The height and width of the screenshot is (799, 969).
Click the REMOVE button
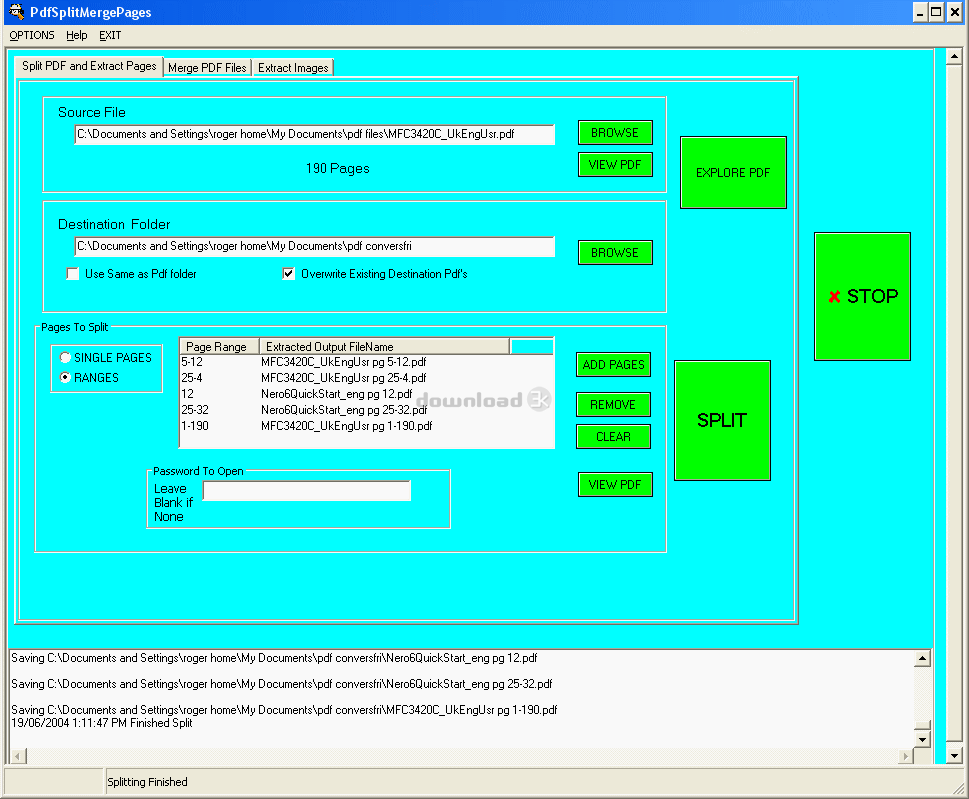[613, 405]
